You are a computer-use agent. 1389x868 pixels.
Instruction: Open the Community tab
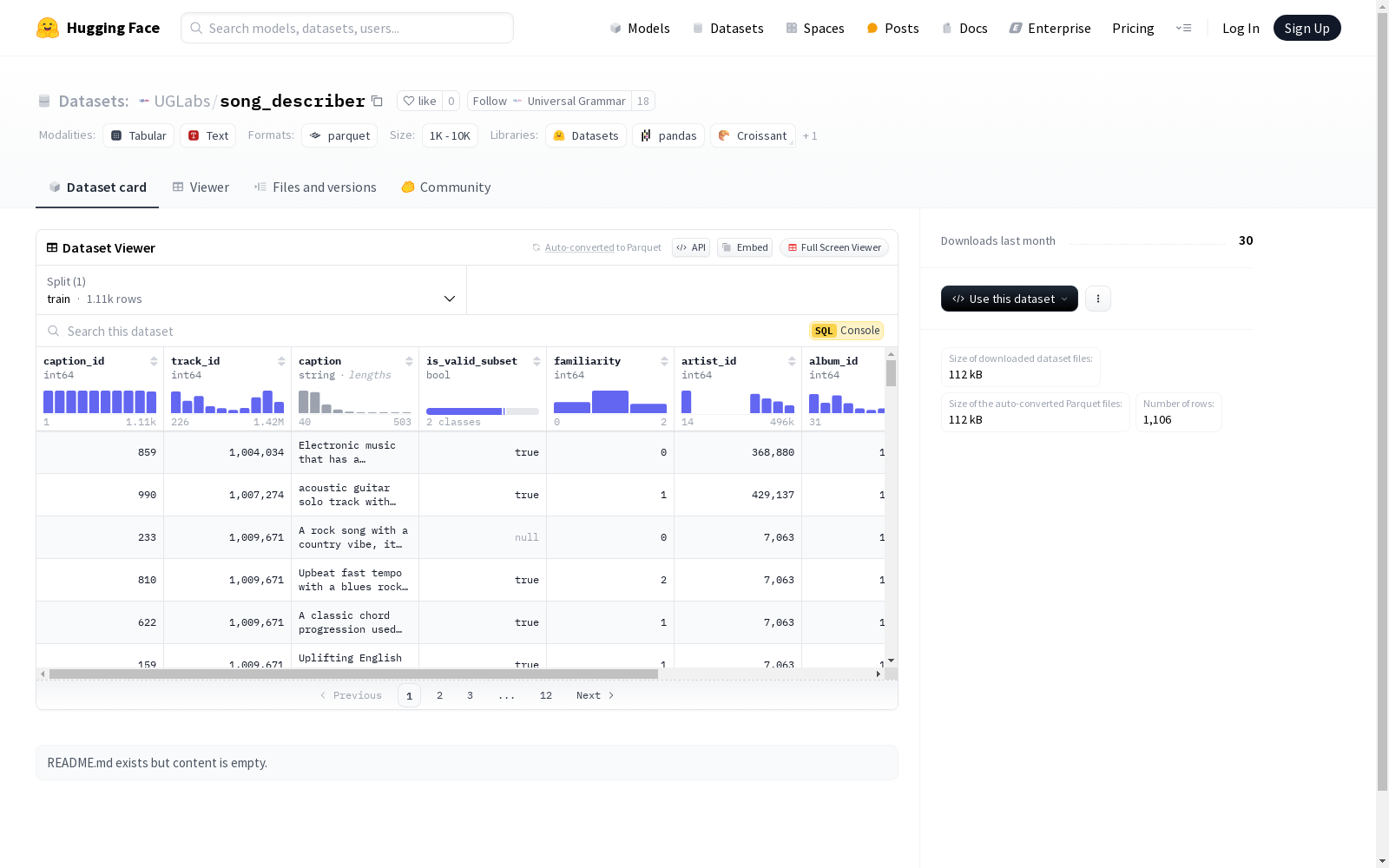pyautogui.click(x=446, y=187)
